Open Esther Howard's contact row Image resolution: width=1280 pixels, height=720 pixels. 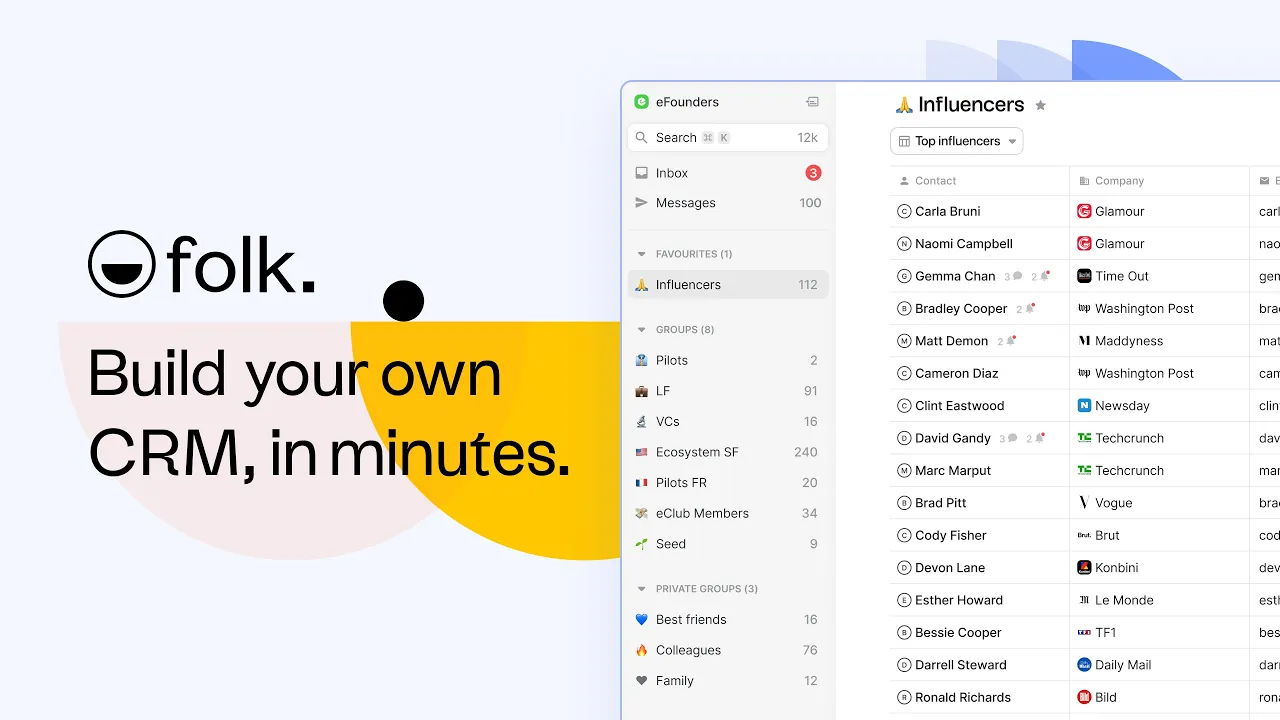979,600
